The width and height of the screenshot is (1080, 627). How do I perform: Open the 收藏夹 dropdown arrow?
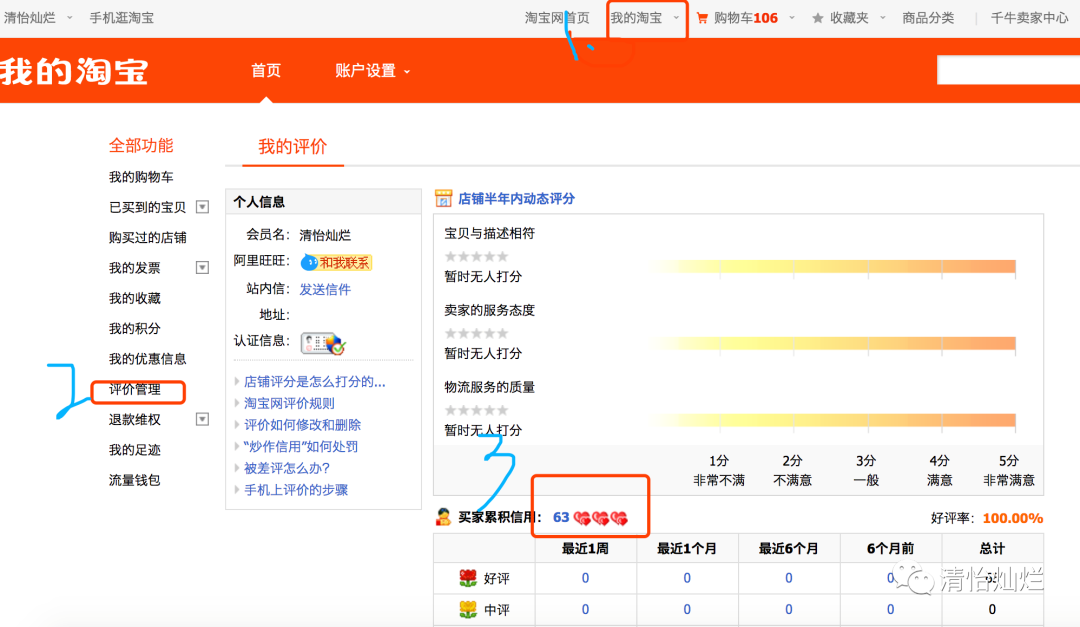click(883, 18)
